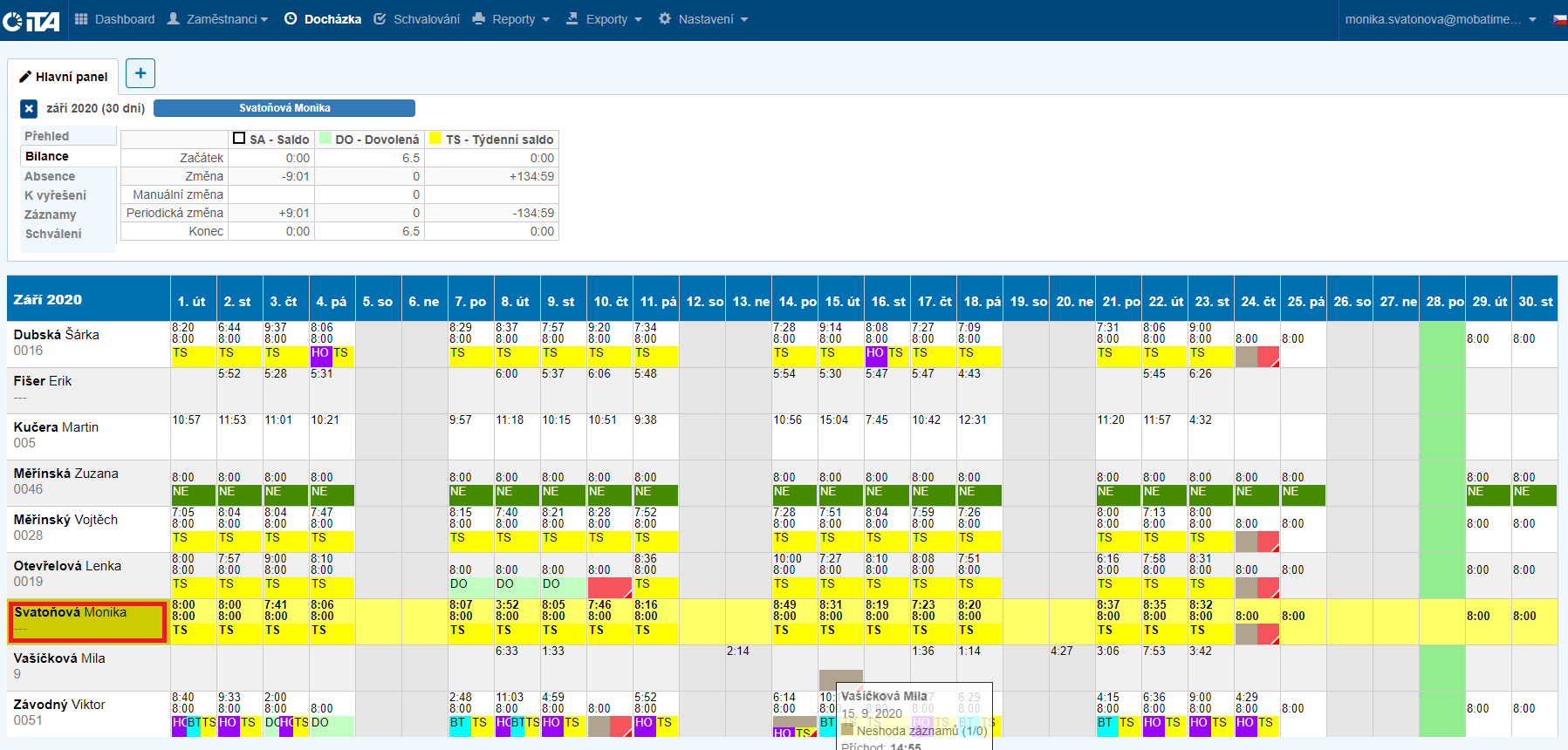Open Dashboard via grid icon
The height and width of the screenshot is (750, 1568).
pyautogui.click(x=81, y=19)
